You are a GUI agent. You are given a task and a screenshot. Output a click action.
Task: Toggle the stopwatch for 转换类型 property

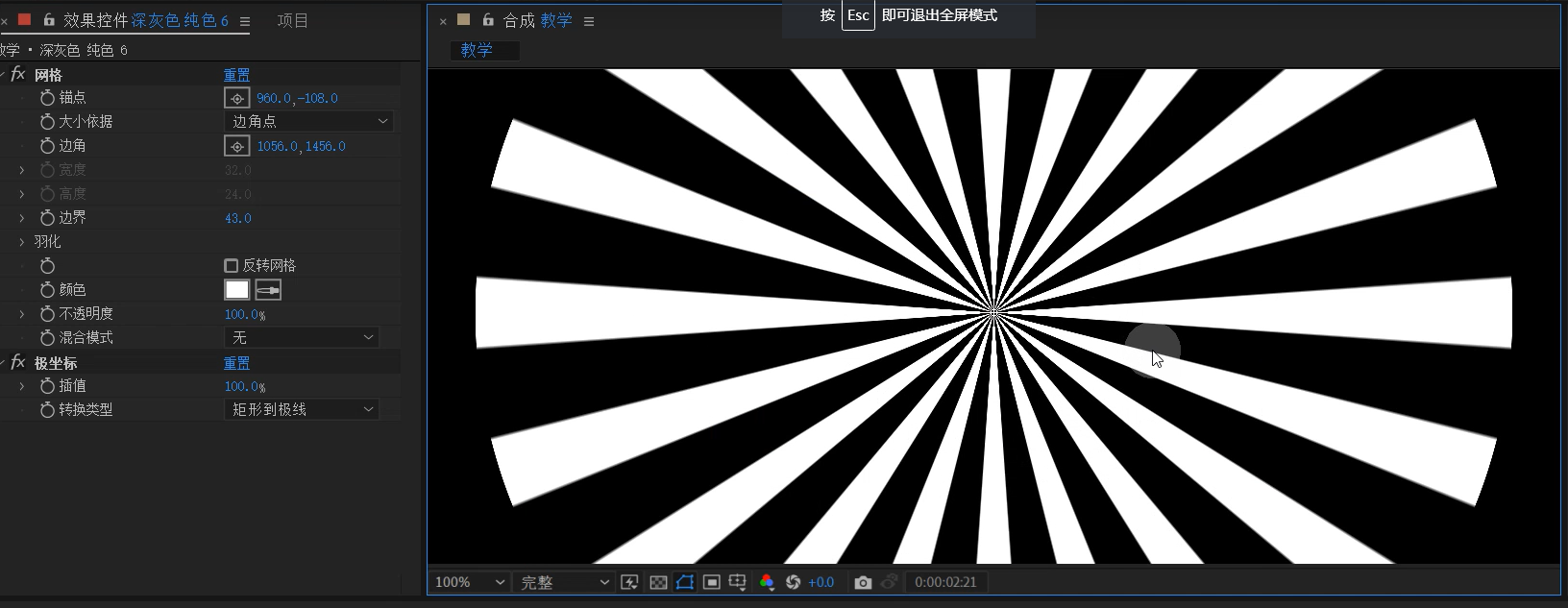[47, 410]
